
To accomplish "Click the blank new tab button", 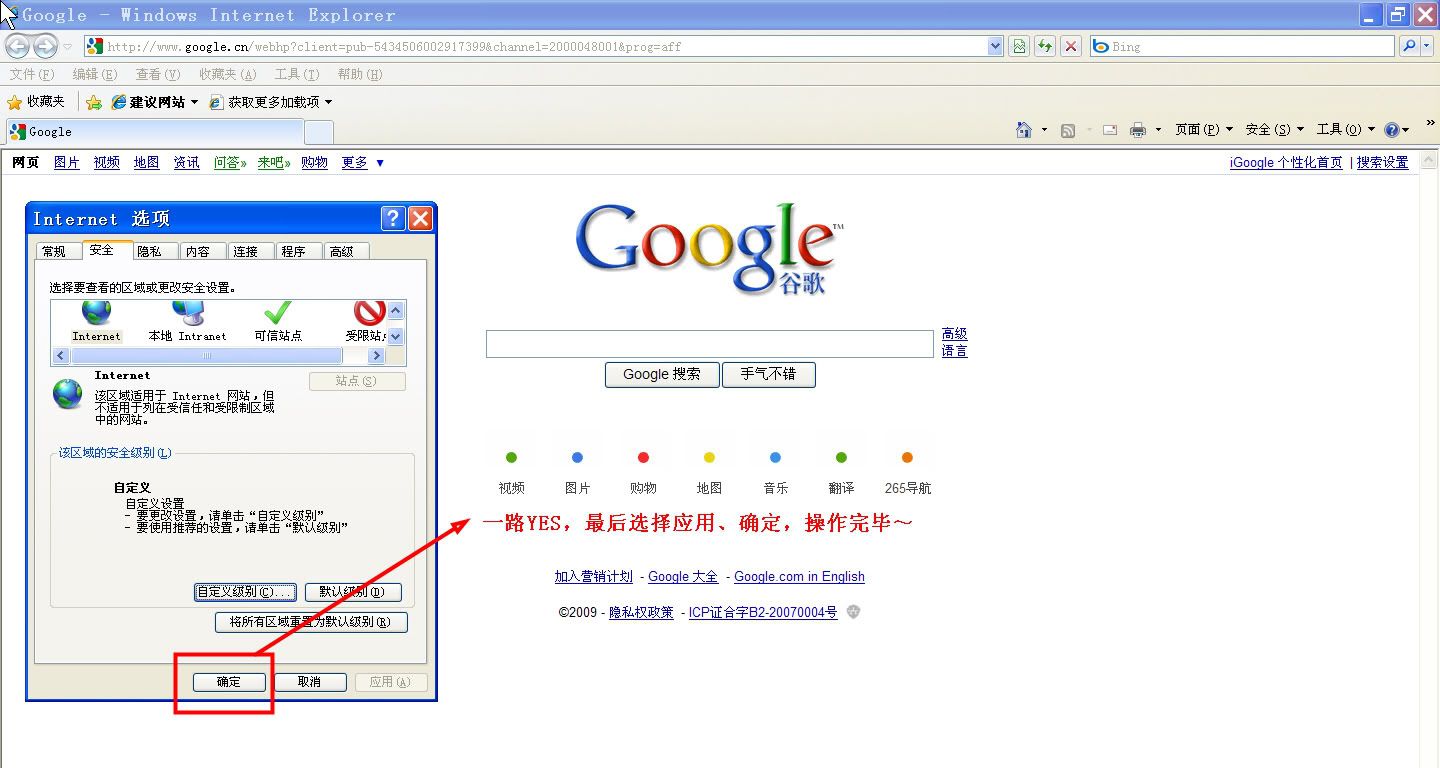I will 318,132.
